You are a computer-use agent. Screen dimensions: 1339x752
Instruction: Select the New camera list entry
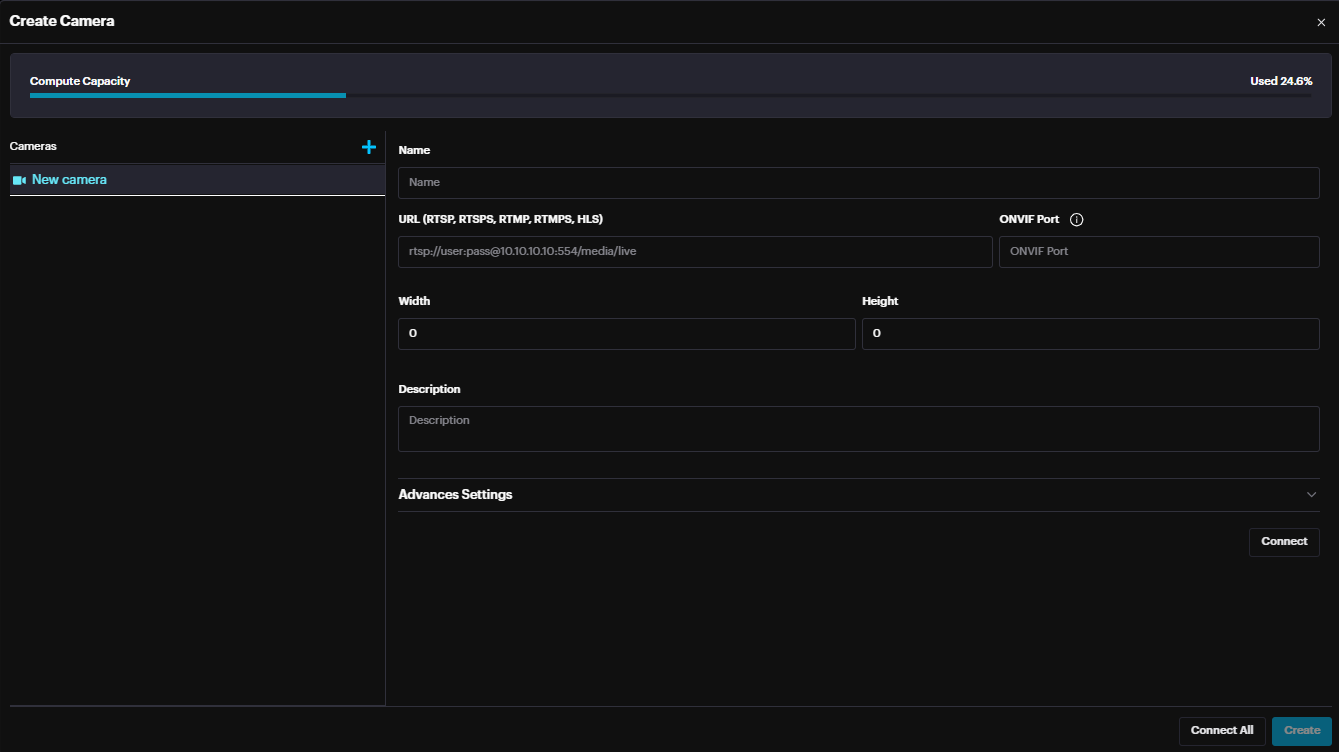[x=69, y=180]
